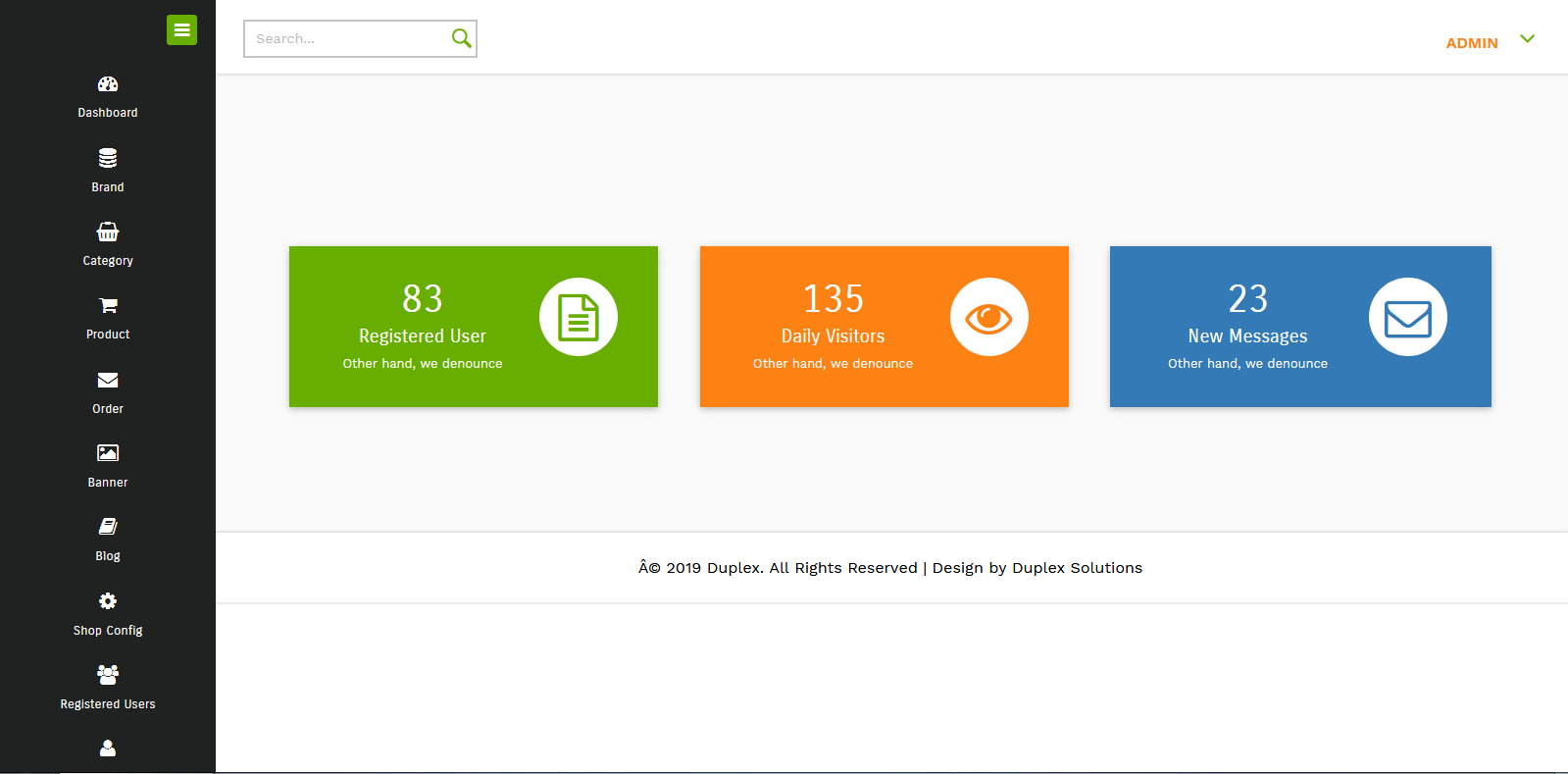Open the Shop Config gear icon
Viewport: 1568px width, 774px height.
108,600
